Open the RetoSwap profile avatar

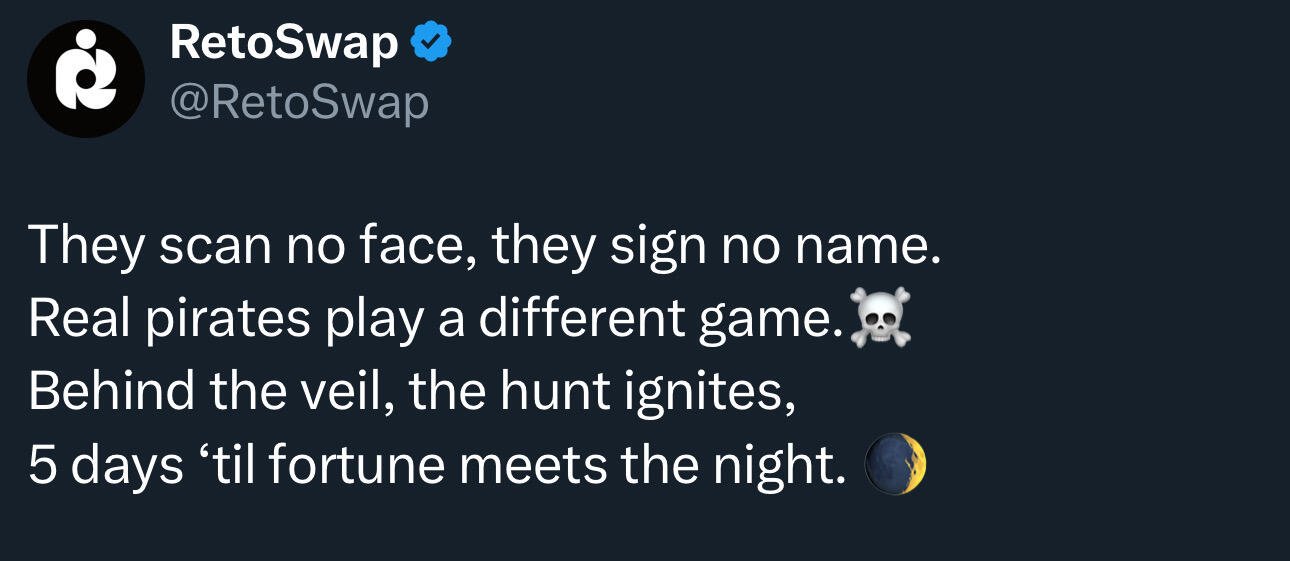click(x=85, y=79)
